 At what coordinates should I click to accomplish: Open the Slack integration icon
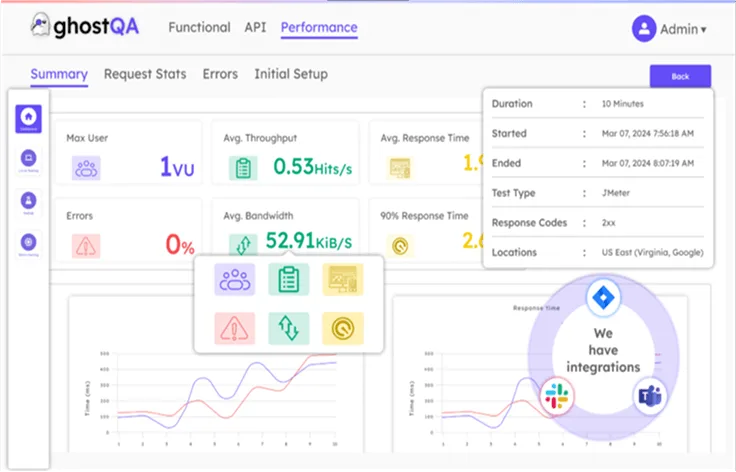553,397
